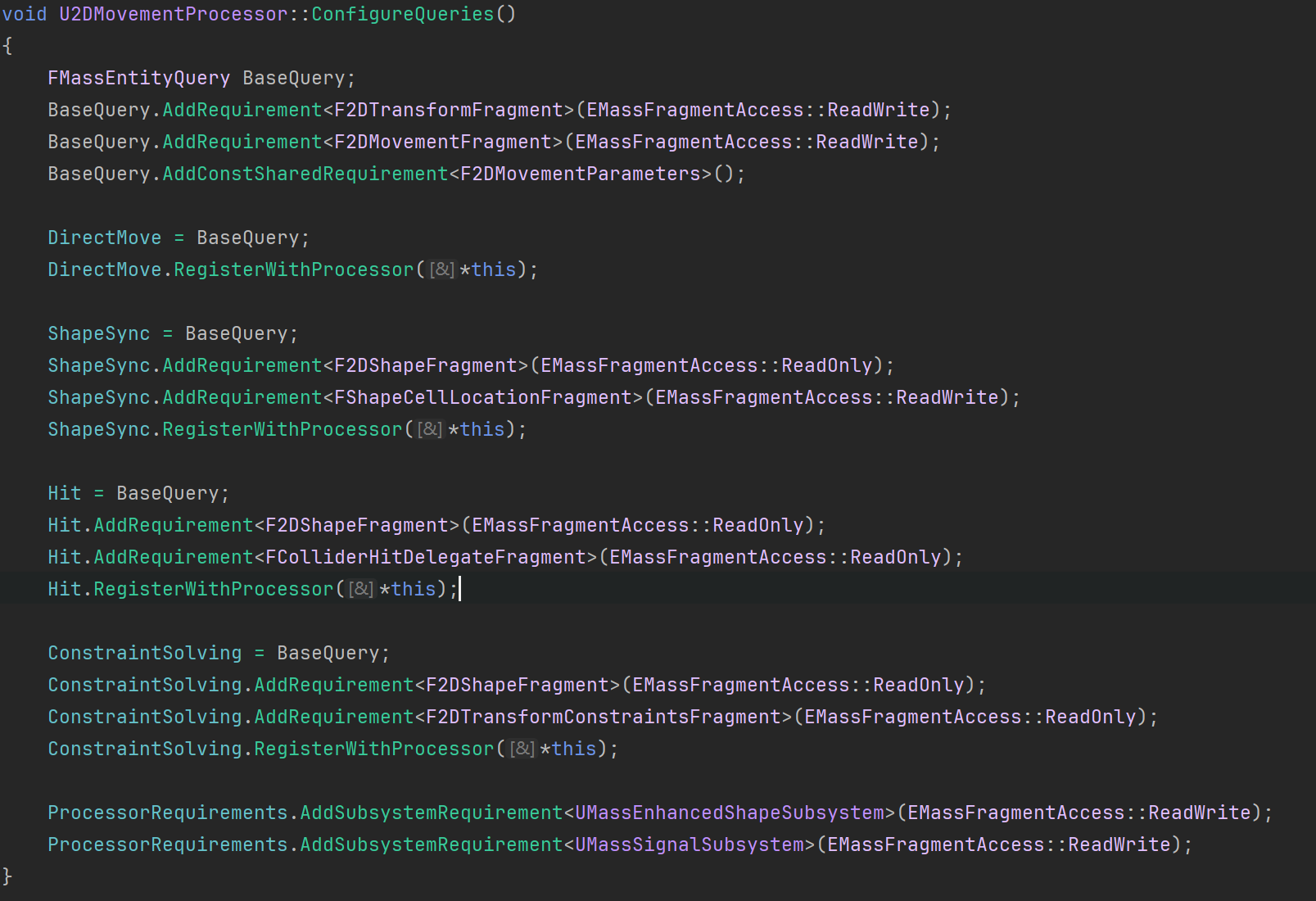
Task: Click the [&] inlay hint in Hit.RegisterWithProcessor
Action: 361,589
